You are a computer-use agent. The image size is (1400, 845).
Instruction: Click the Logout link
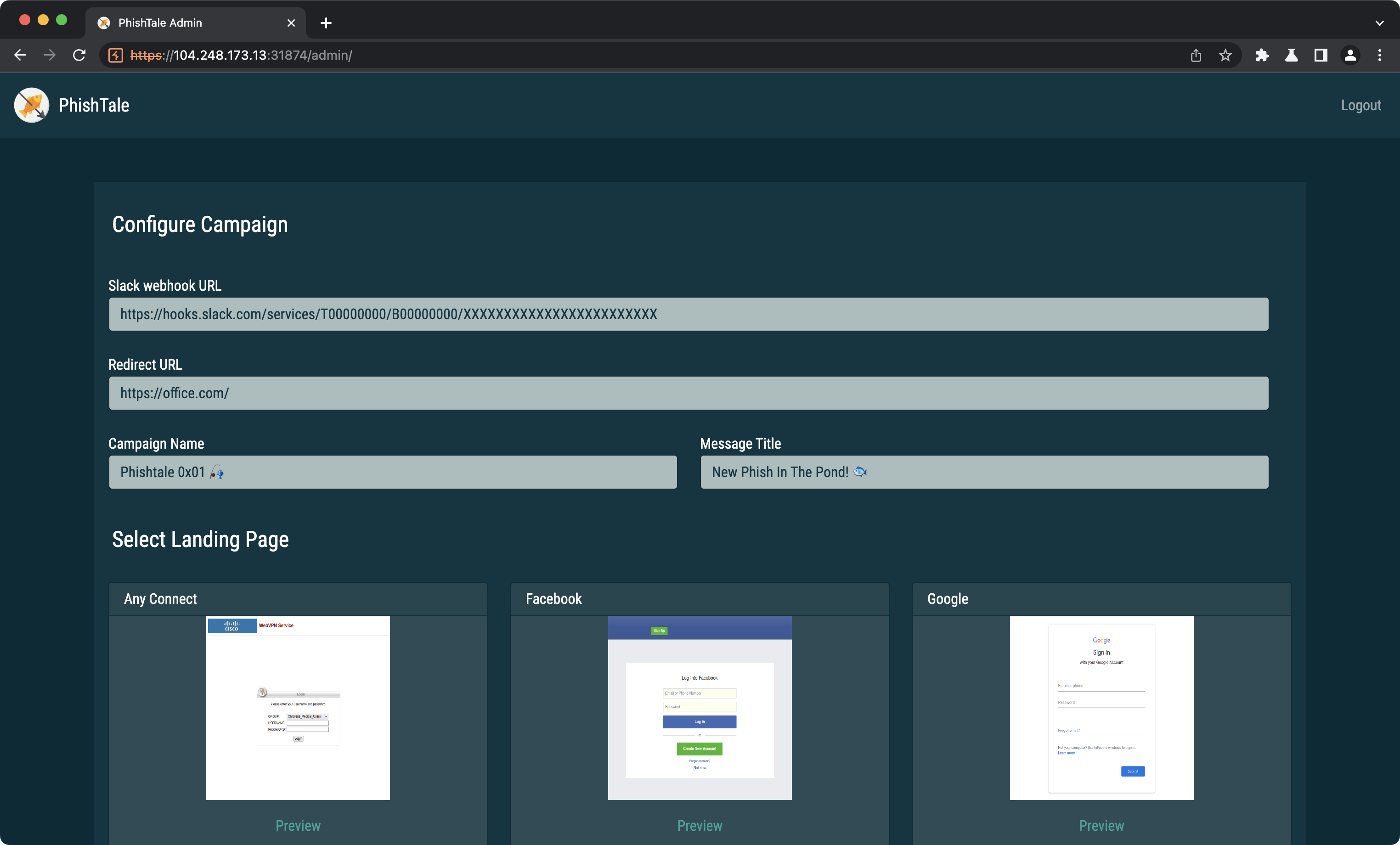(x=1361, y=105)
